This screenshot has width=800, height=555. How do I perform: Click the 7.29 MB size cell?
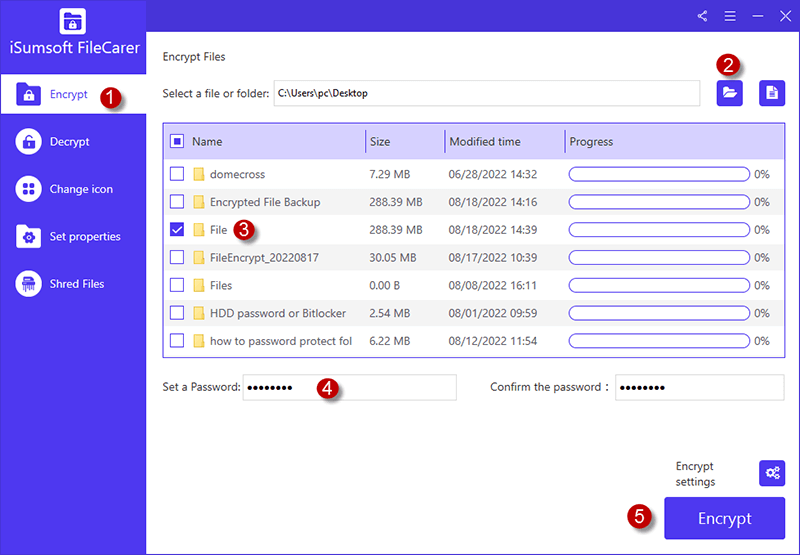(x=389, y=174)
